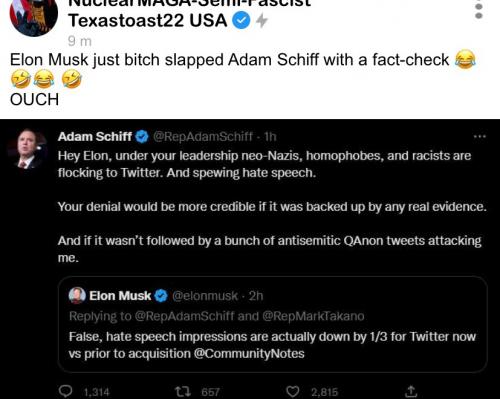Viewport: 500px width, 399px height.
Task: Click the share upload icon
Action: click(411, 392)
